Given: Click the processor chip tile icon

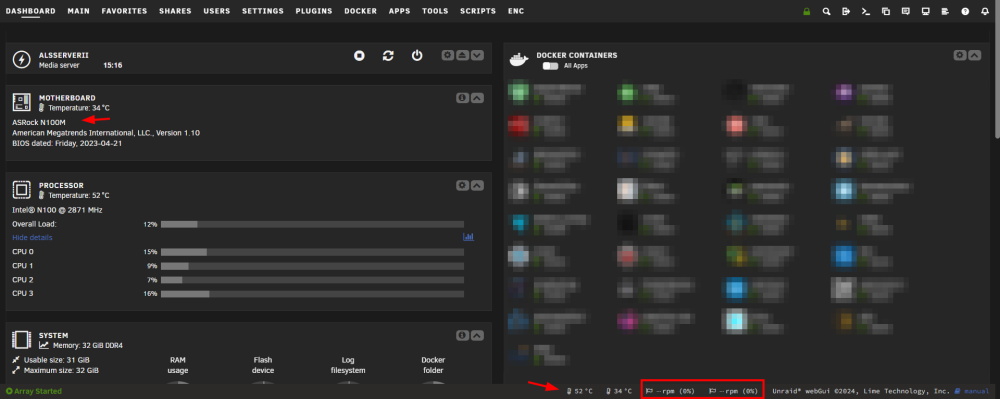Looking at the screenshot, I should pos(22,189).
